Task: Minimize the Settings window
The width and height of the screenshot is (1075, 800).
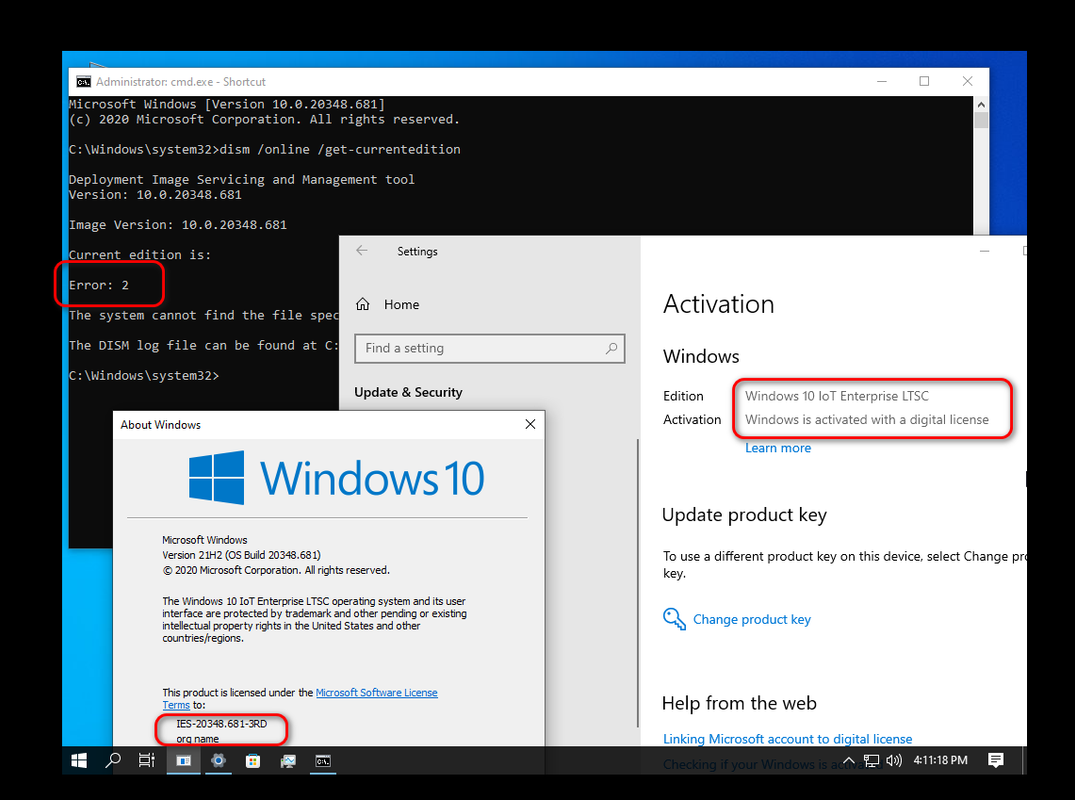Action: pos(985,251)
